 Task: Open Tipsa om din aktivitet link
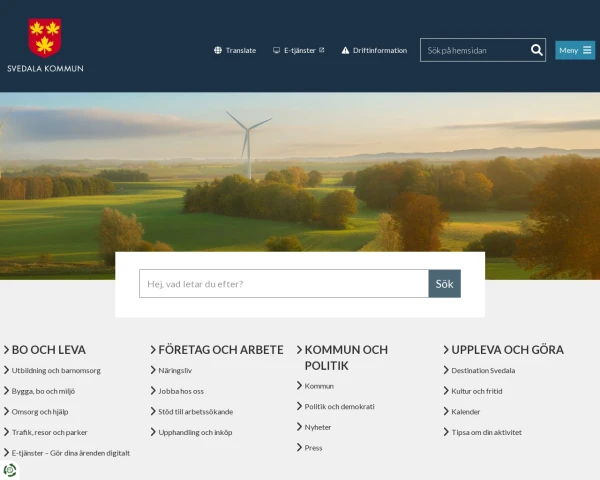pos(486,433)
